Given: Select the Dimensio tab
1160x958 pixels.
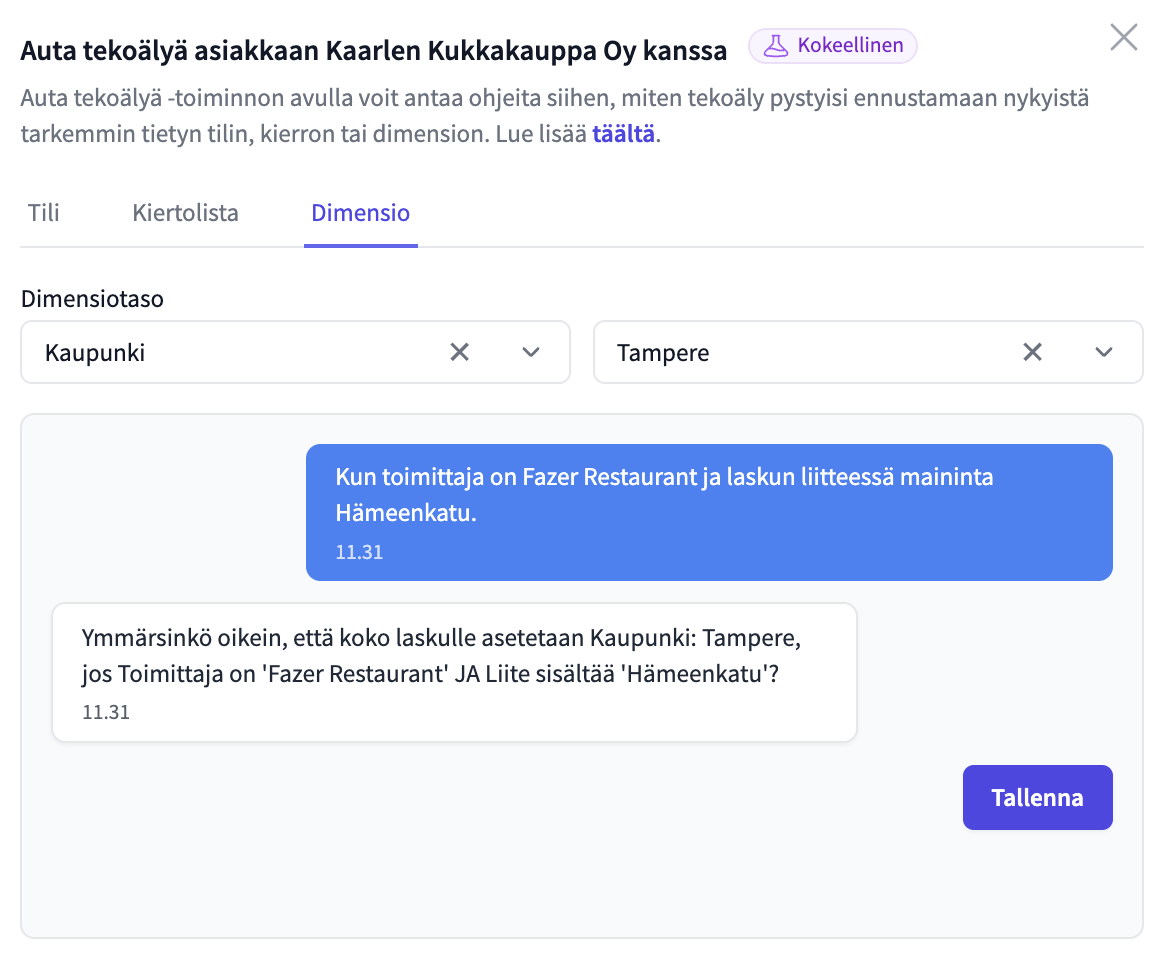Looking at the screenshot, I should point(360,213).
